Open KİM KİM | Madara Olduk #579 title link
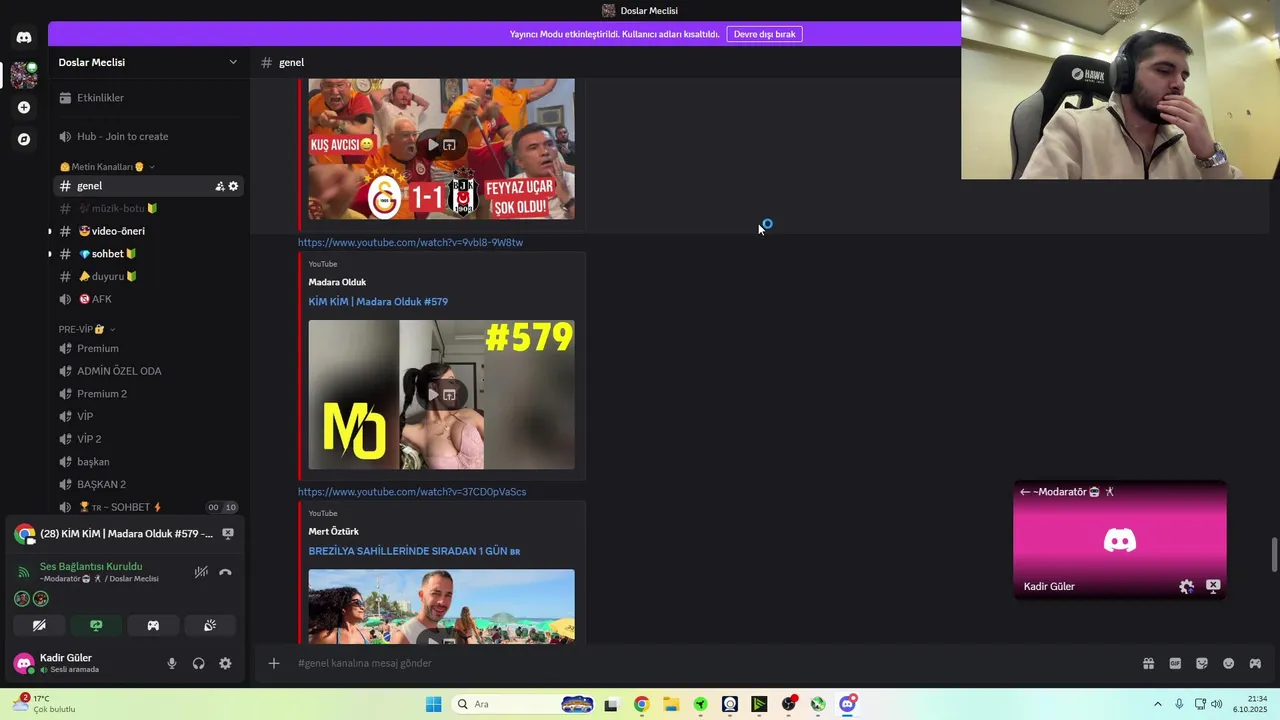 (378, 301)
